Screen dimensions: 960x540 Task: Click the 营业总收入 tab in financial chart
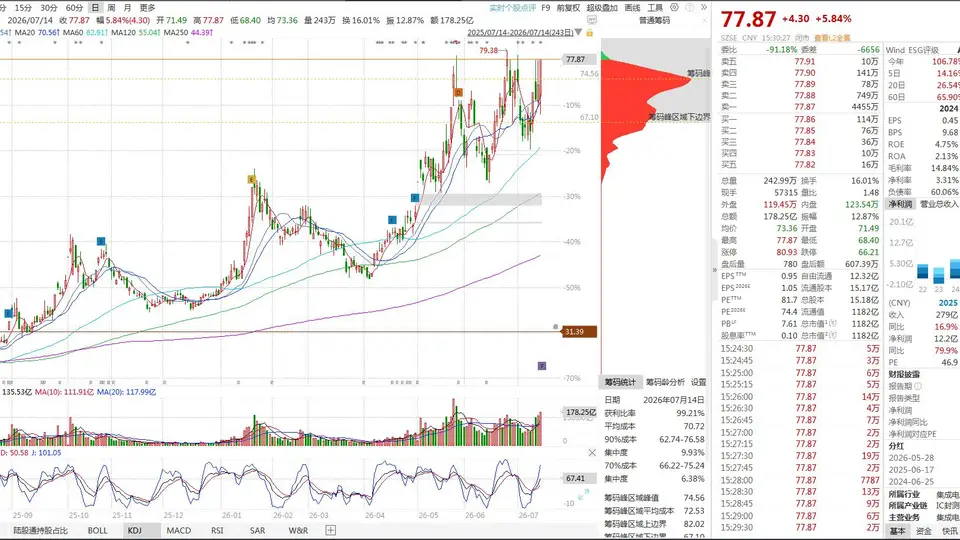coord(939,204)
